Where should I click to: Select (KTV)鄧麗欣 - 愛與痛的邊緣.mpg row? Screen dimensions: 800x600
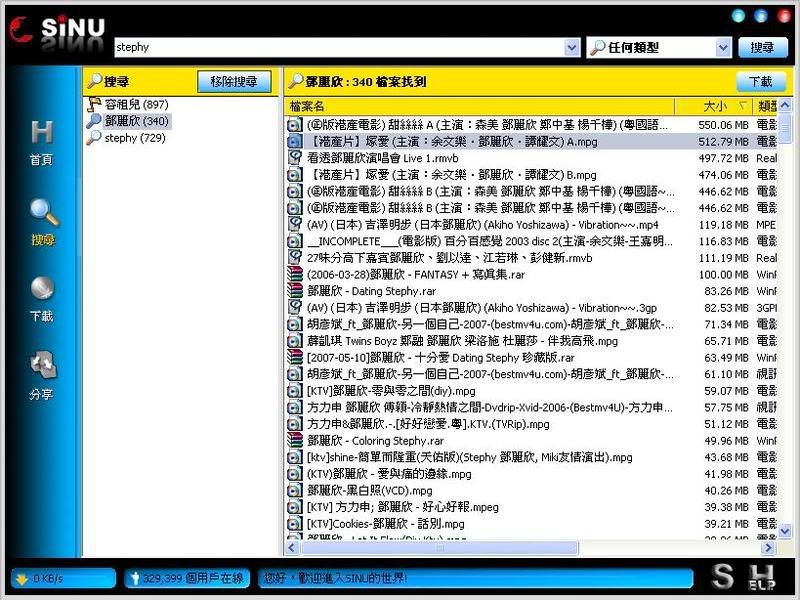coord(531,473)
